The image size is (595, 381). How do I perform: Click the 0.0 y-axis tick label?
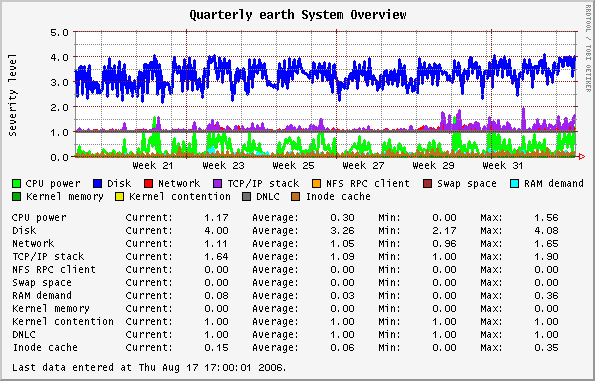[x=59, y=157]
